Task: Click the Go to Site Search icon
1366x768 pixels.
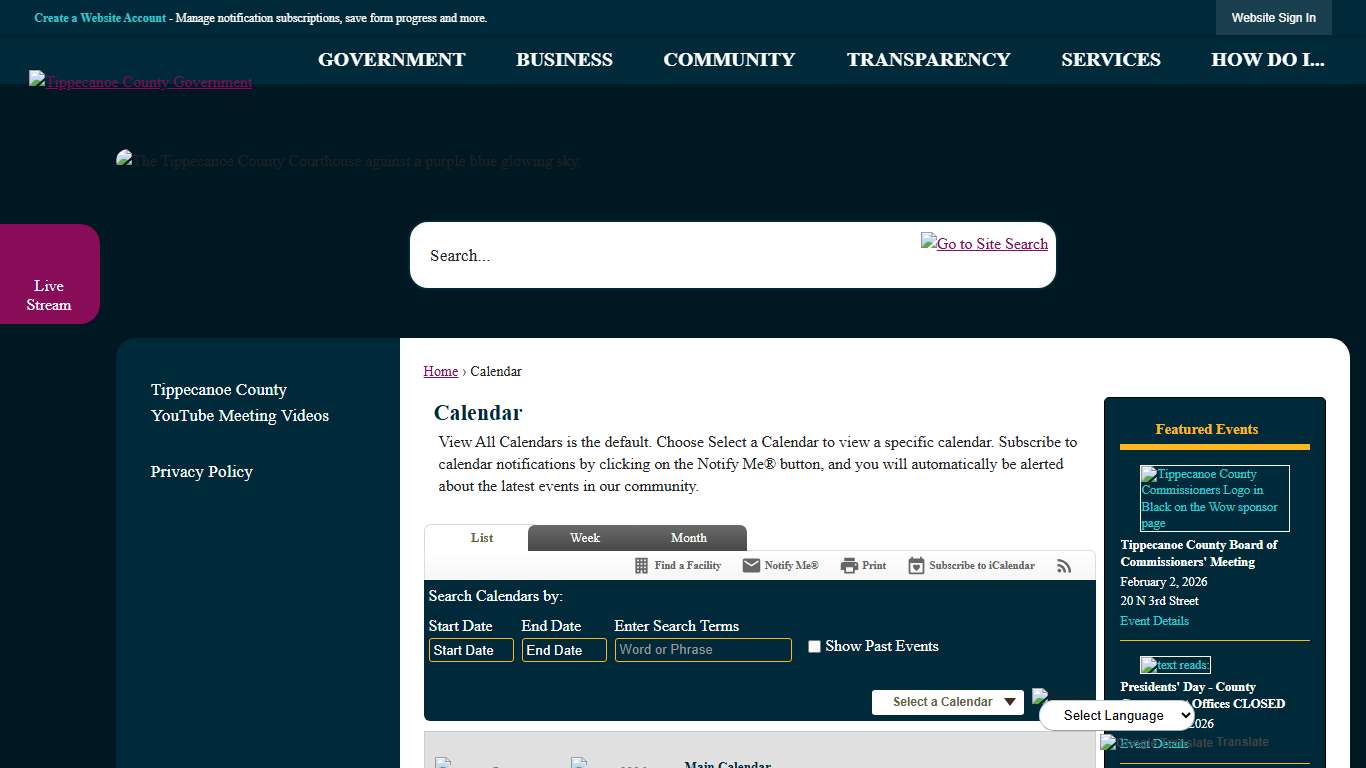Action: tap(984, 243)
